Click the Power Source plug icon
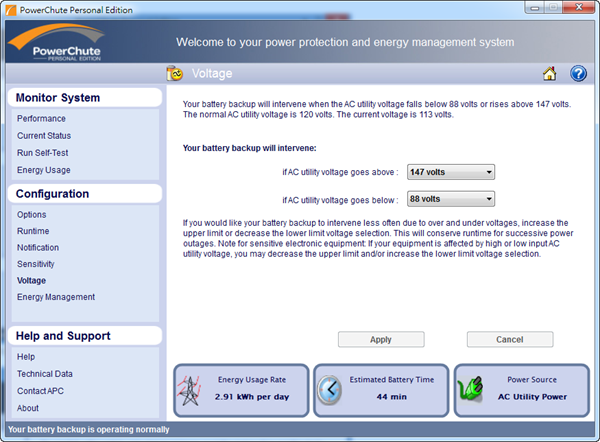 click(470, 389)
